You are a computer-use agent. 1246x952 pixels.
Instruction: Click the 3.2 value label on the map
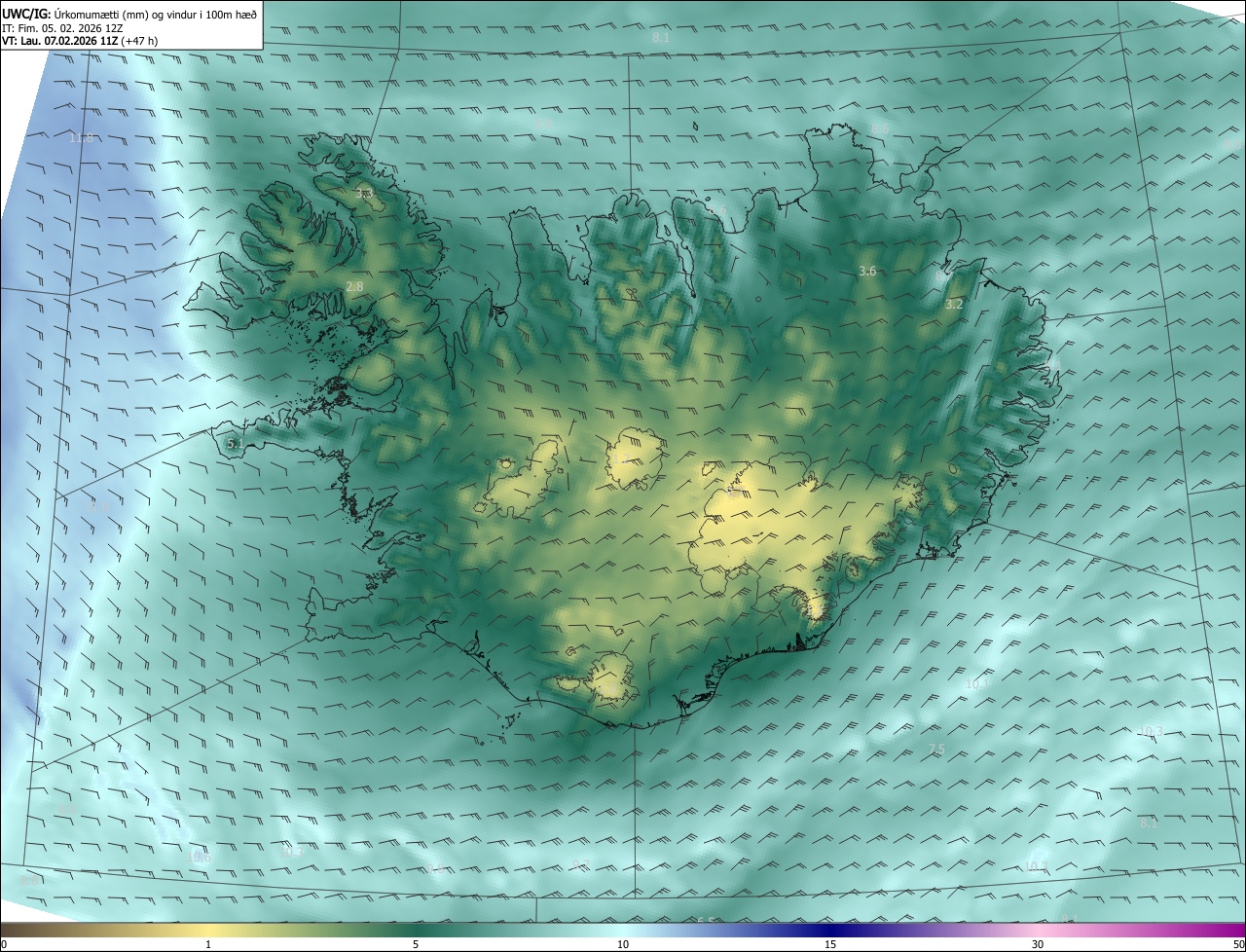[x=954, y=304]
